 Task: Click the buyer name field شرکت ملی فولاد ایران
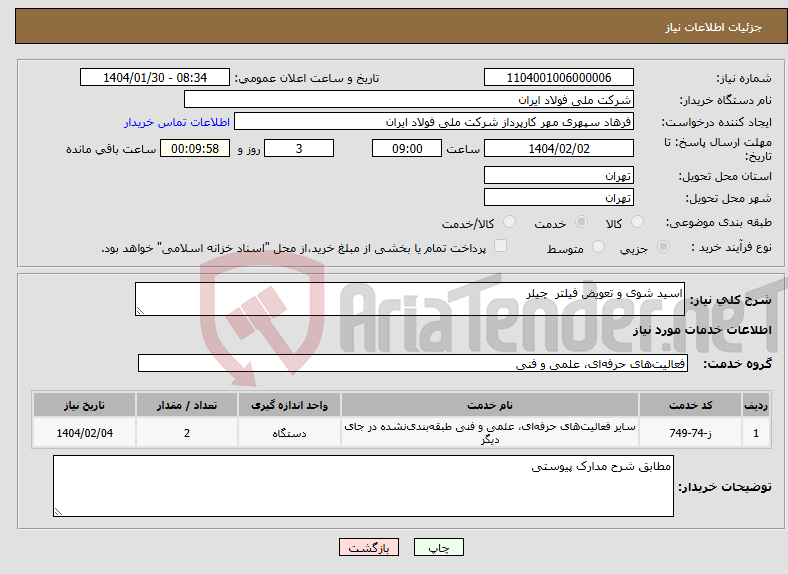[x=409, y=100]
